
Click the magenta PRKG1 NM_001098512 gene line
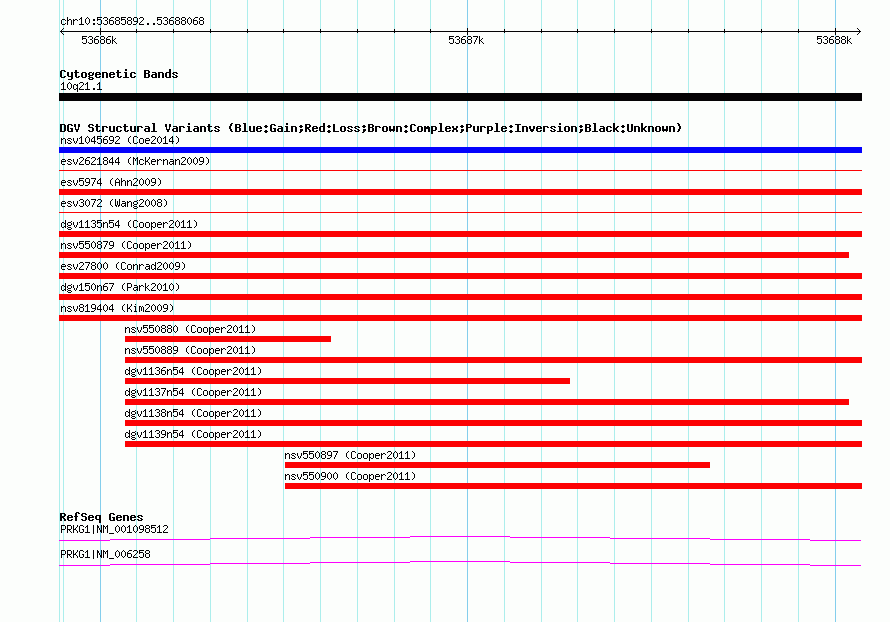460,538
